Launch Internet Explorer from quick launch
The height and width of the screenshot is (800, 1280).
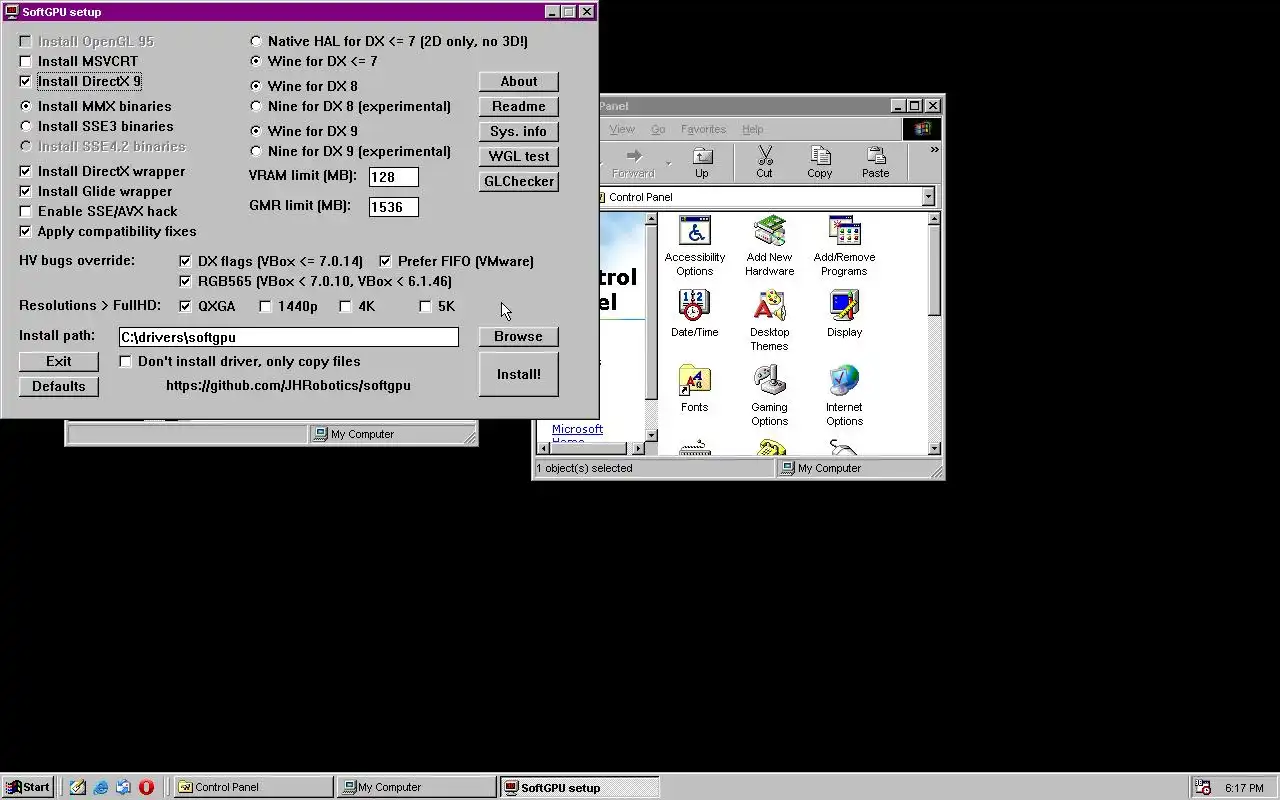pos(101,787)
